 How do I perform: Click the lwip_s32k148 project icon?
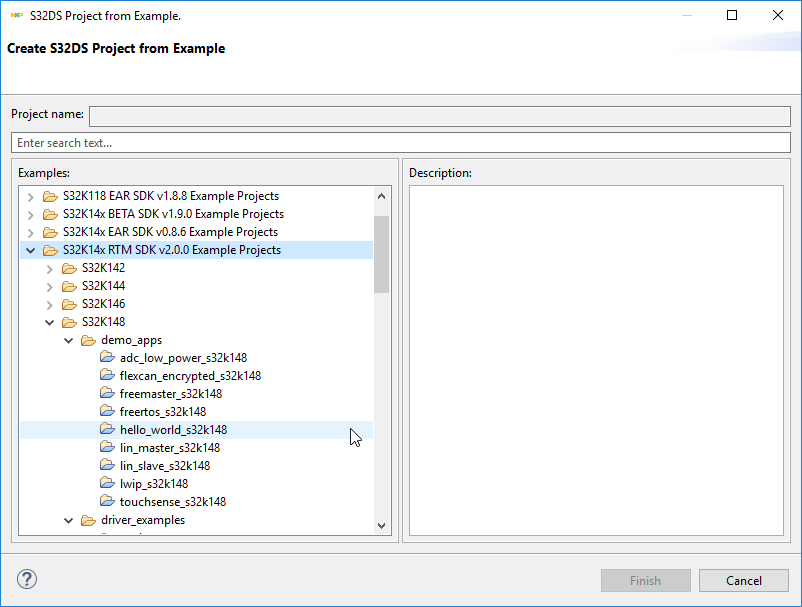(x=107, y=484)
